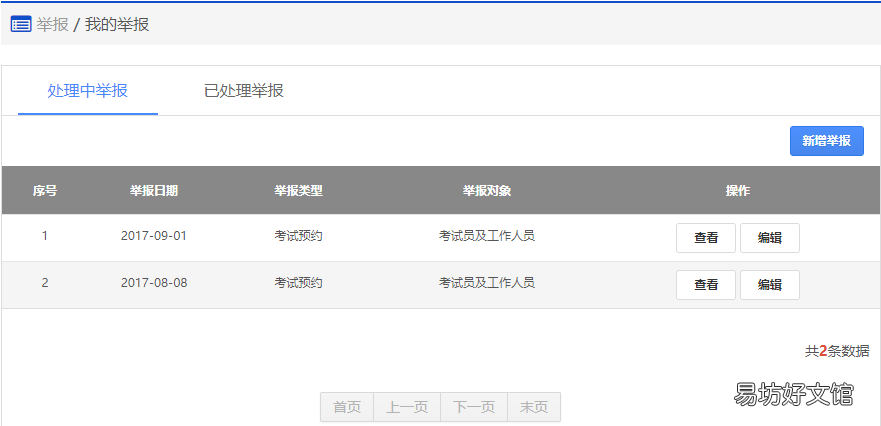The image size is (881, 426).
Task: Click the 序号 column header
Action: point(44,191)
